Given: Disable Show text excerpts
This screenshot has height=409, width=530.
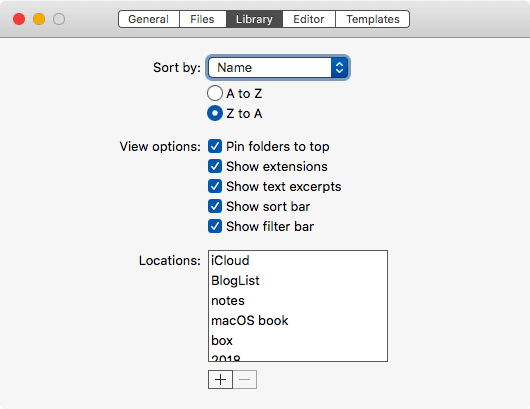Looking at the screenshot, I should [x=215, y=186].
